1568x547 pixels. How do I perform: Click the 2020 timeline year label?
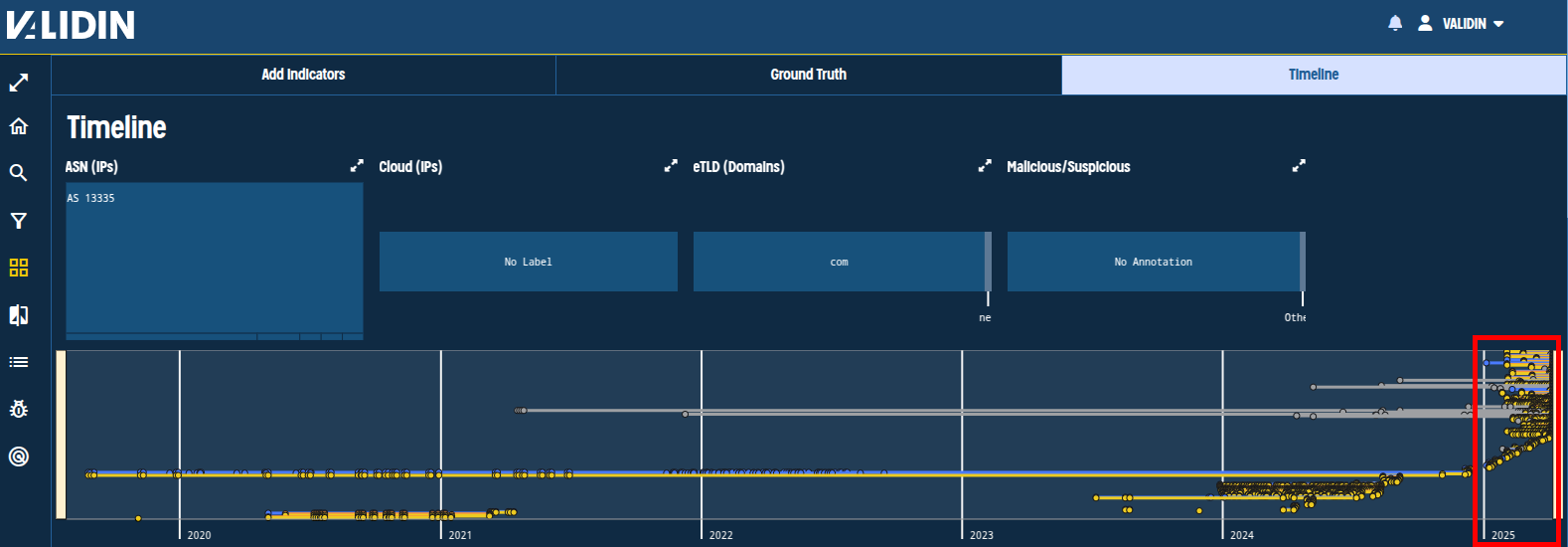tap(200, 535)
